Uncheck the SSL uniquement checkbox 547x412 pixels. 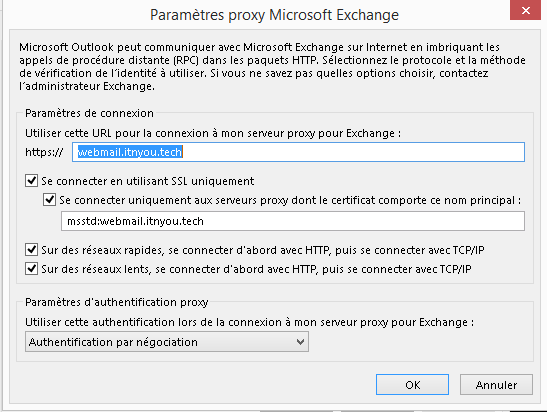click(x=31, y=181)
